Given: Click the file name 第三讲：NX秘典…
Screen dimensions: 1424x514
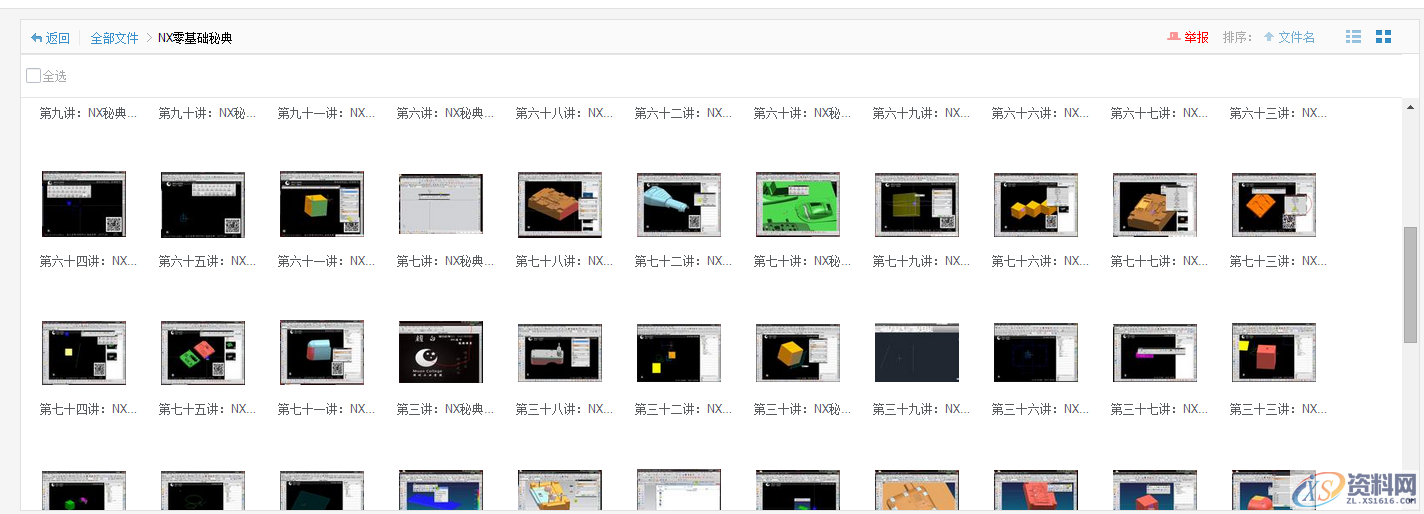Looking at the screenshot, I should pos(446,409).
